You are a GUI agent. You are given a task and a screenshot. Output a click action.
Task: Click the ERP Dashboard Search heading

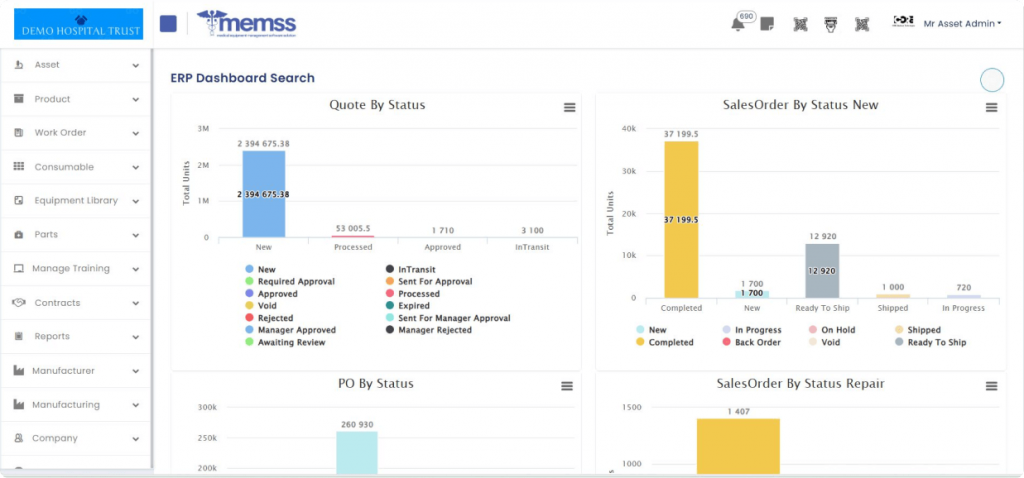(x=242, y=78)
